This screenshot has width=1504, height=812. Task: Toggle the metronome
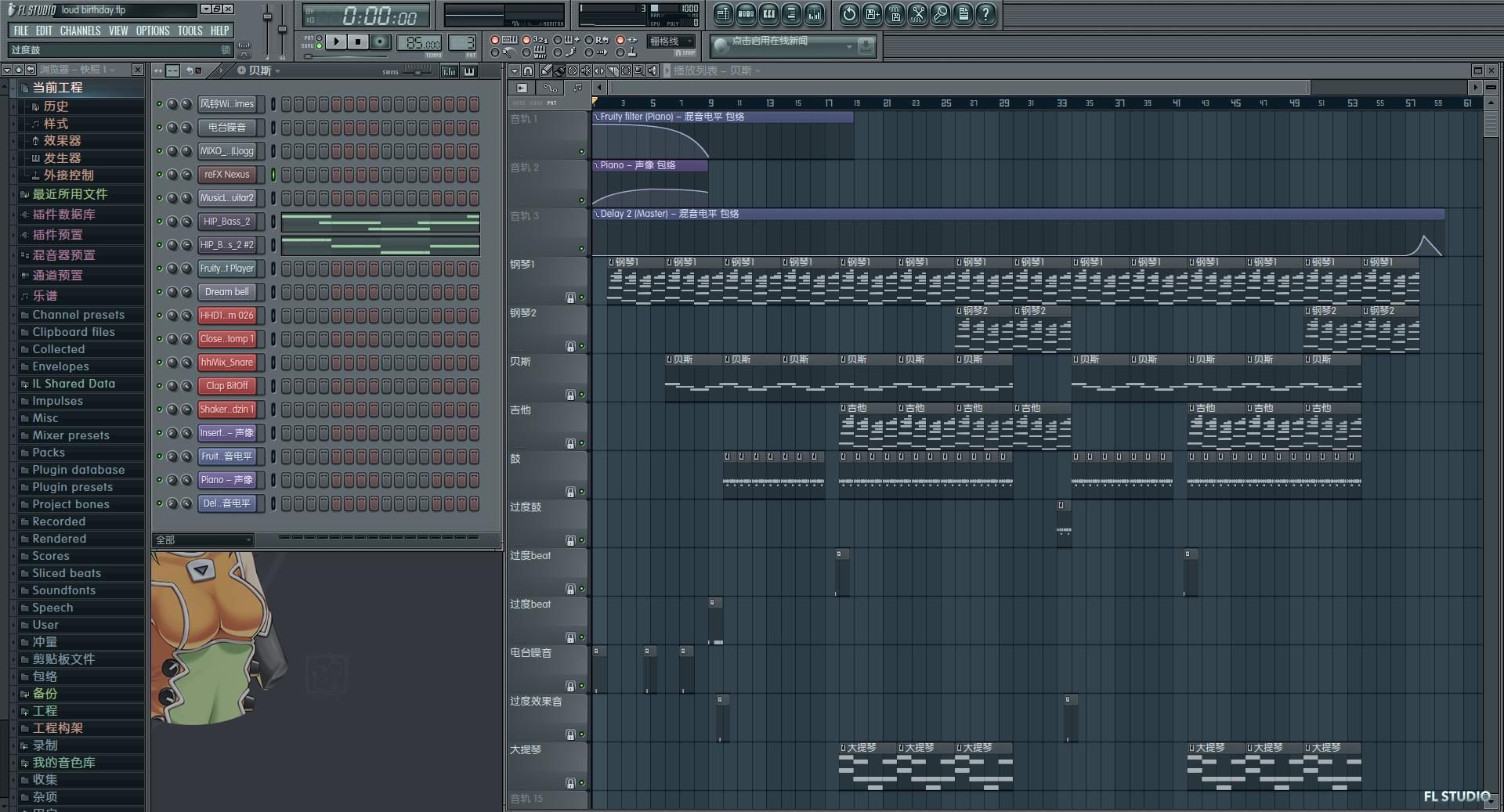point(495,52)
